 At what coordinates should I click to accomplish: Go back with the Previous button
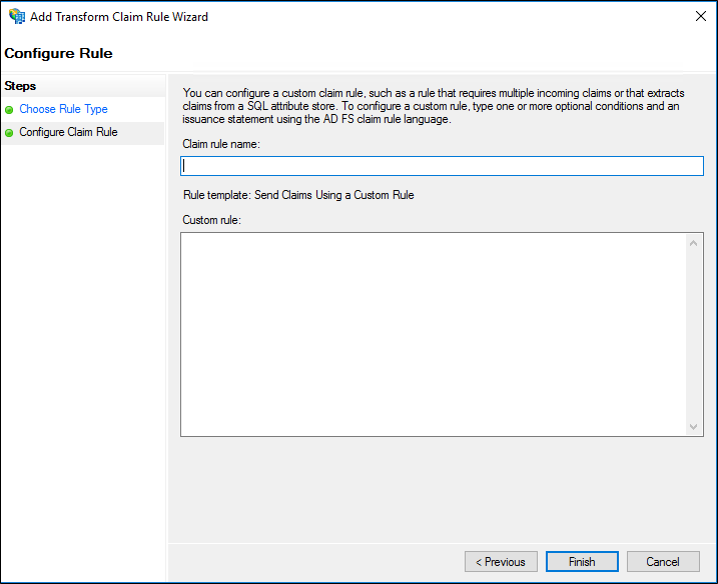pyautogui.click(x=501, y=562)
